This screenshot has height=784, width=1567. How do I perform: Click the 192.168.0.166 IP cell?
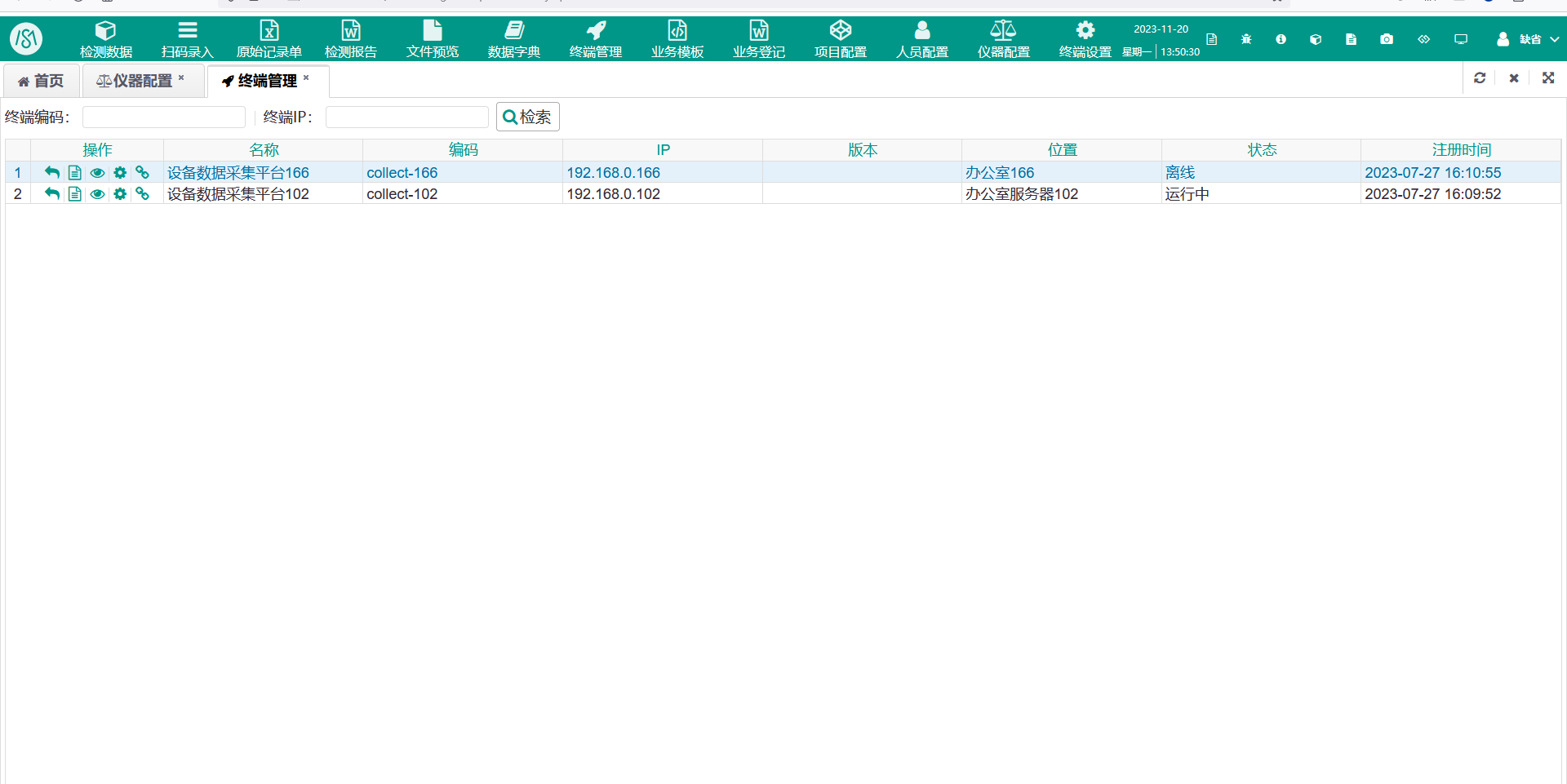coord(663,172)
